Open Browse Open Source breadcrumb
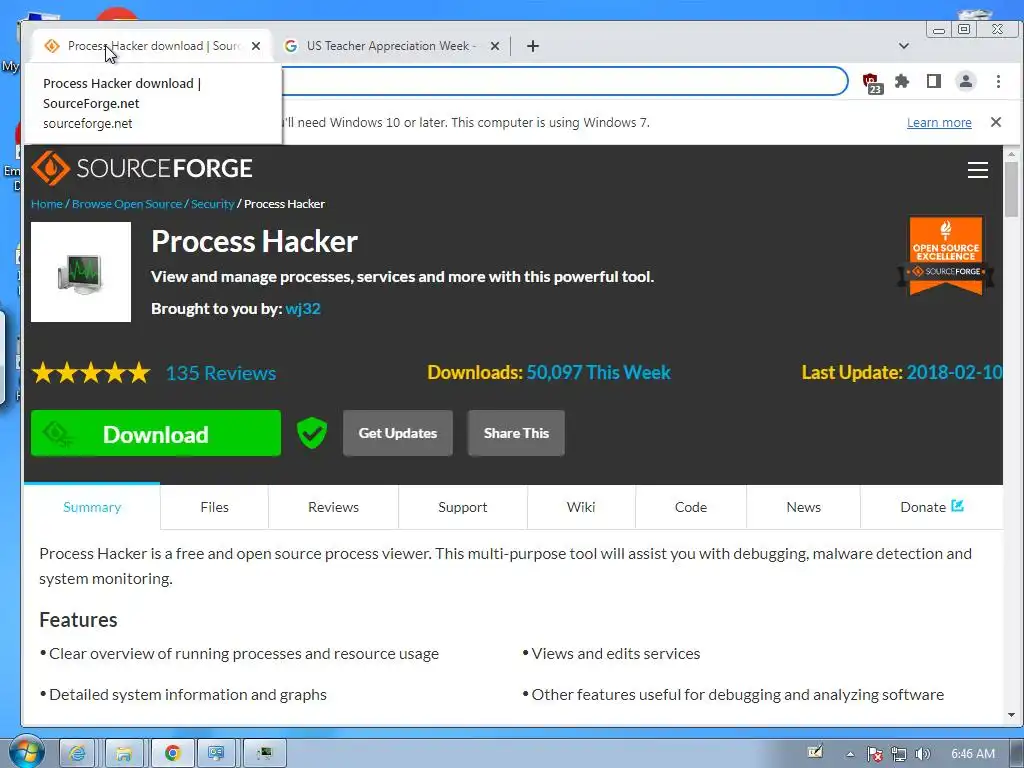 pos(127,204)
